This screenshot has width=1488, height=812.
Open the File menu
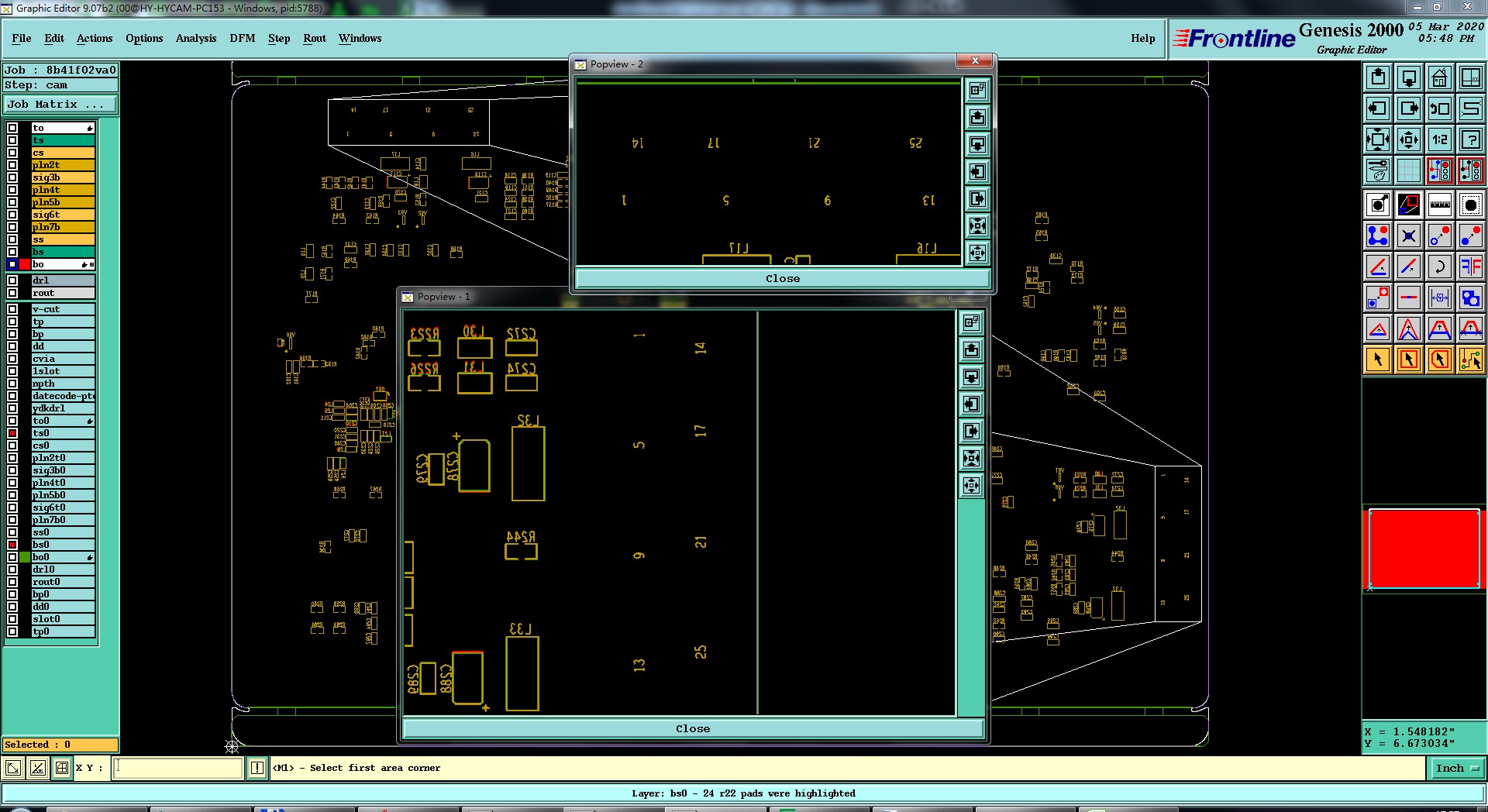pyautogui.click(x=22, y=38)
